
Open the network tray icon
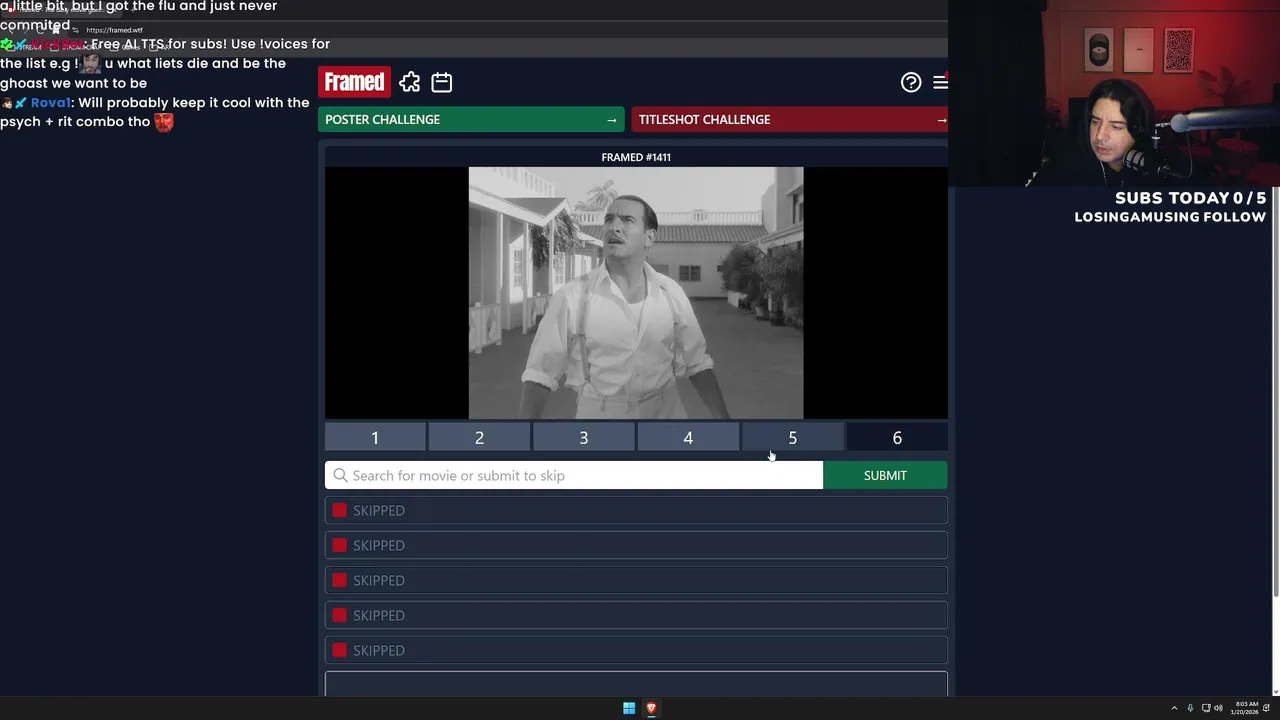click(1205, 708)
